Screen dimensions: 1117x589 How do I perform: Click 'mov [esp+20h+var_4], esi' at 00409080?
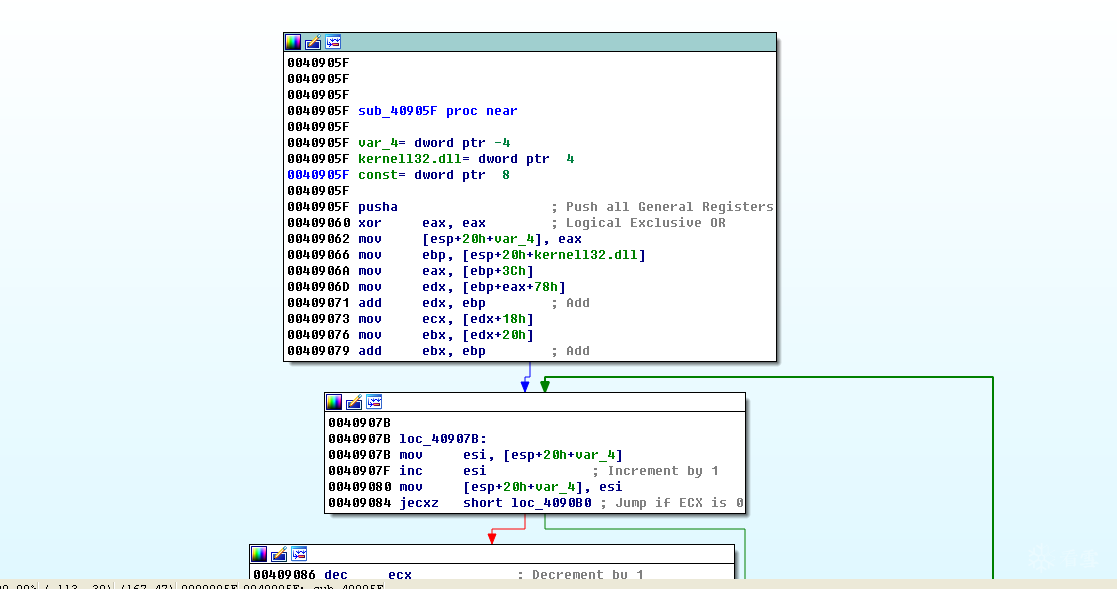511,486
